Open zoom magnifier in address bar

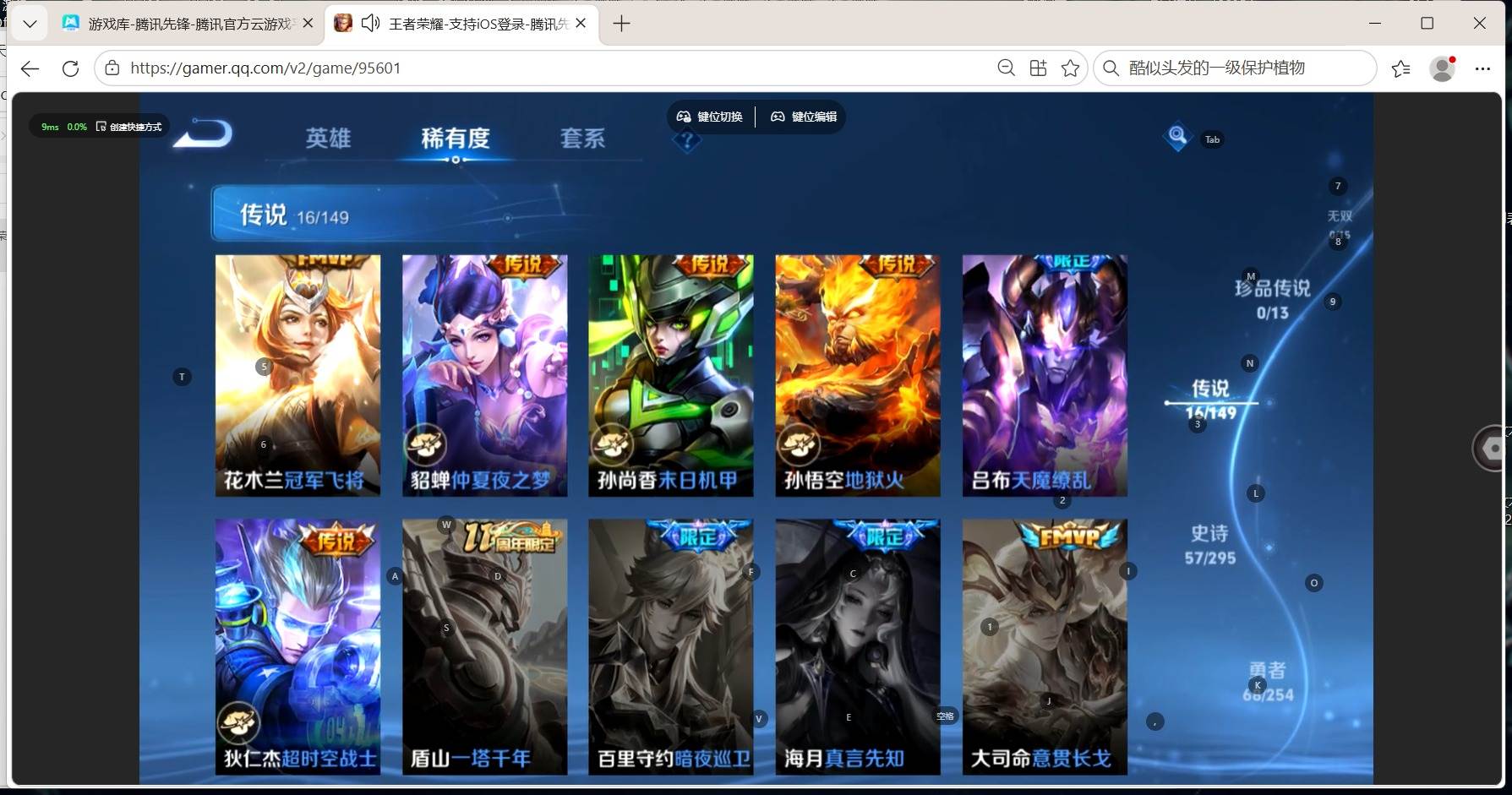tap(1006, 68)
